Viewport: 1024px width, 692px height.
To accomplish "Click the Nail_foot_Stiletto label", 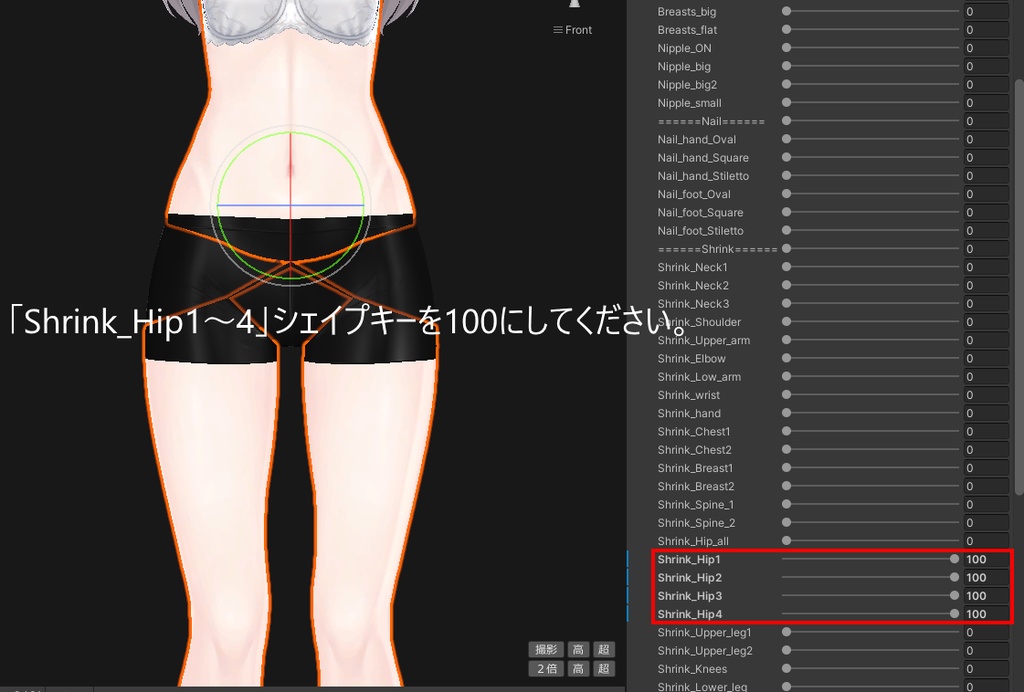I will [701, 231].
